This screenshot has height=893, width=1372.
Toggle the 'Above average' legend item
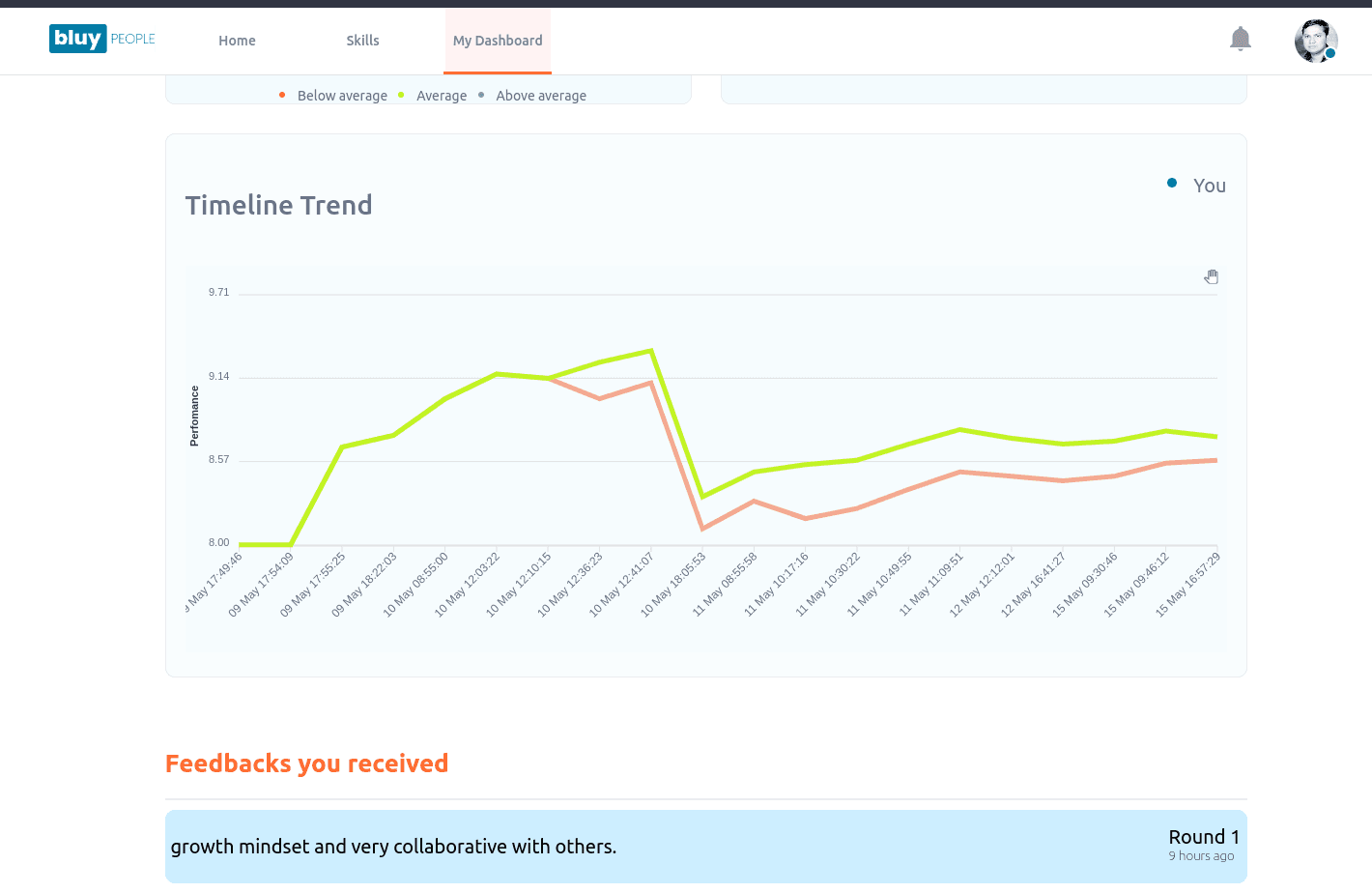(540, 96)
